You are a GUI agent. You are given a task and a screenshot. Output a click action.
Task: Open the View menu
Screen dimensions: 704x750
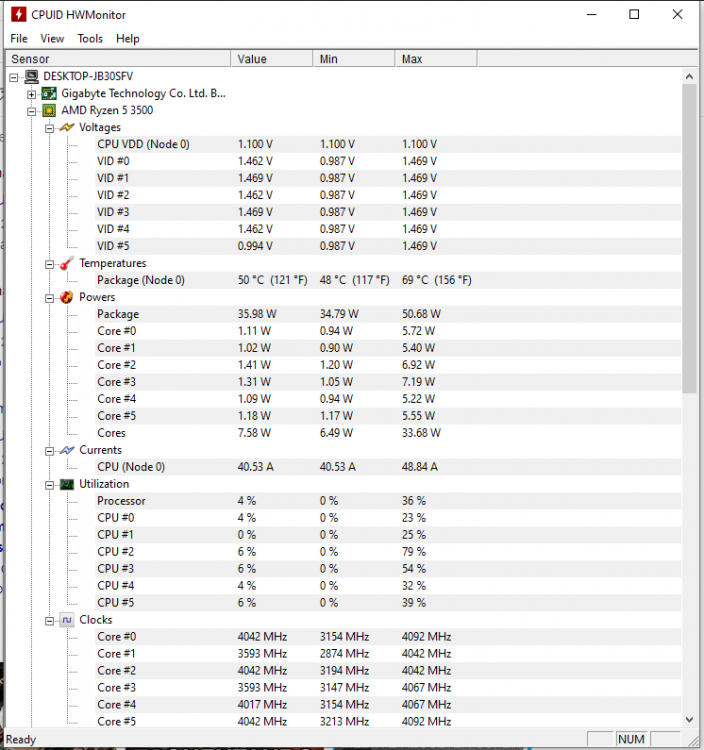[52, 39]
